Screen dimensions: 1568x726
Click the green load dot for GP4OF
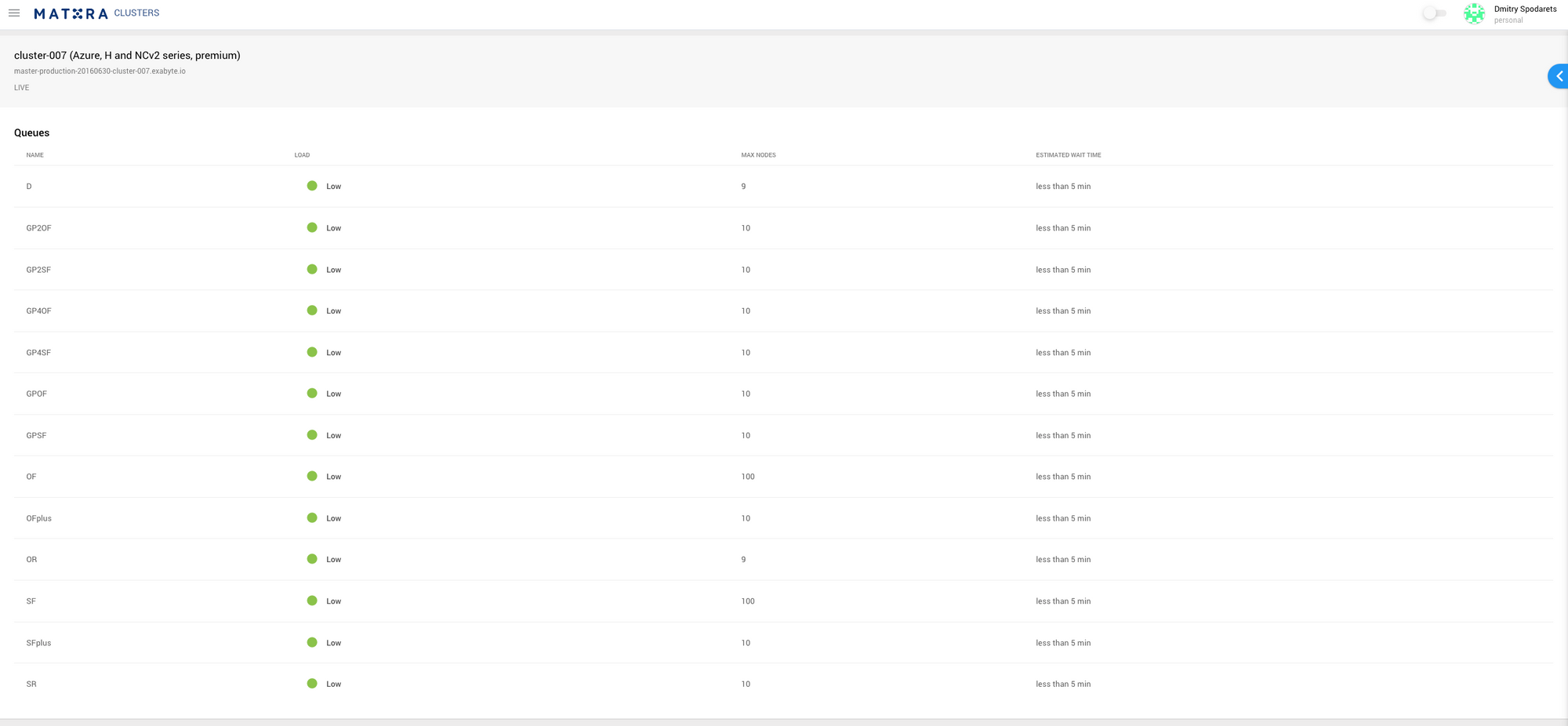pos(312,310)
